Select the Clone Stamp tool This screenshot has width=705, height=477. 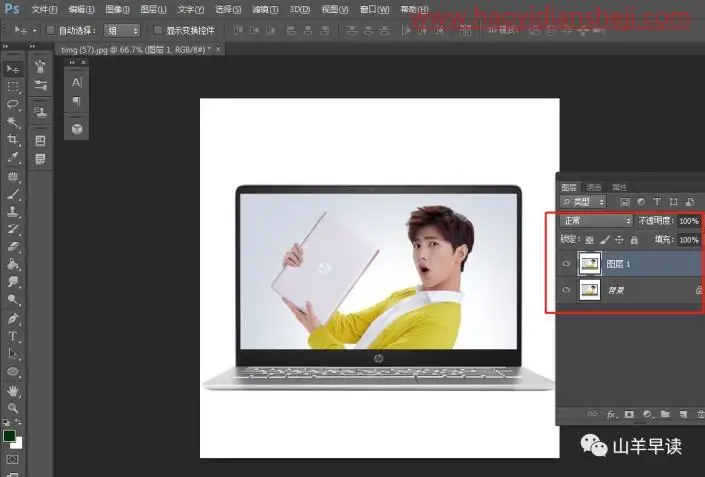click(x=13, y=211)
